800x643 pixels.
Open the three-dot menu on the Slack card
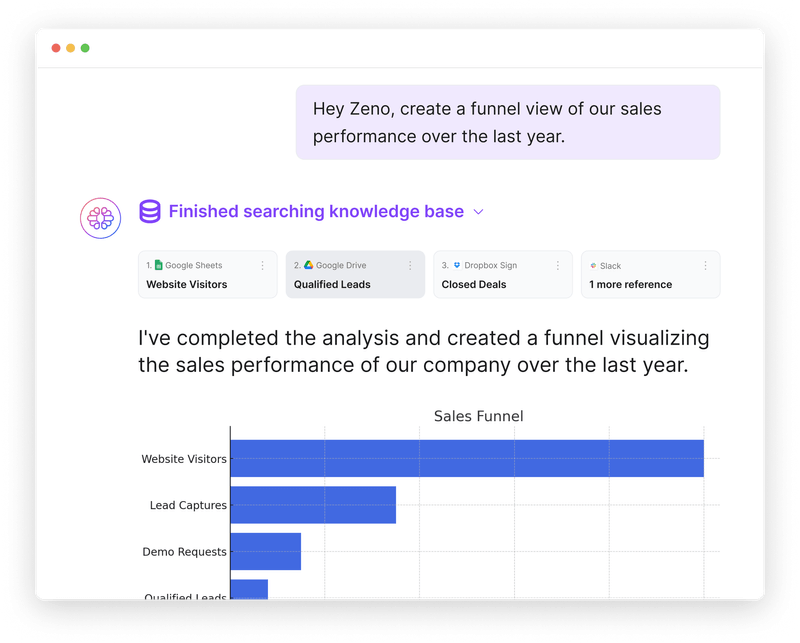704,263
